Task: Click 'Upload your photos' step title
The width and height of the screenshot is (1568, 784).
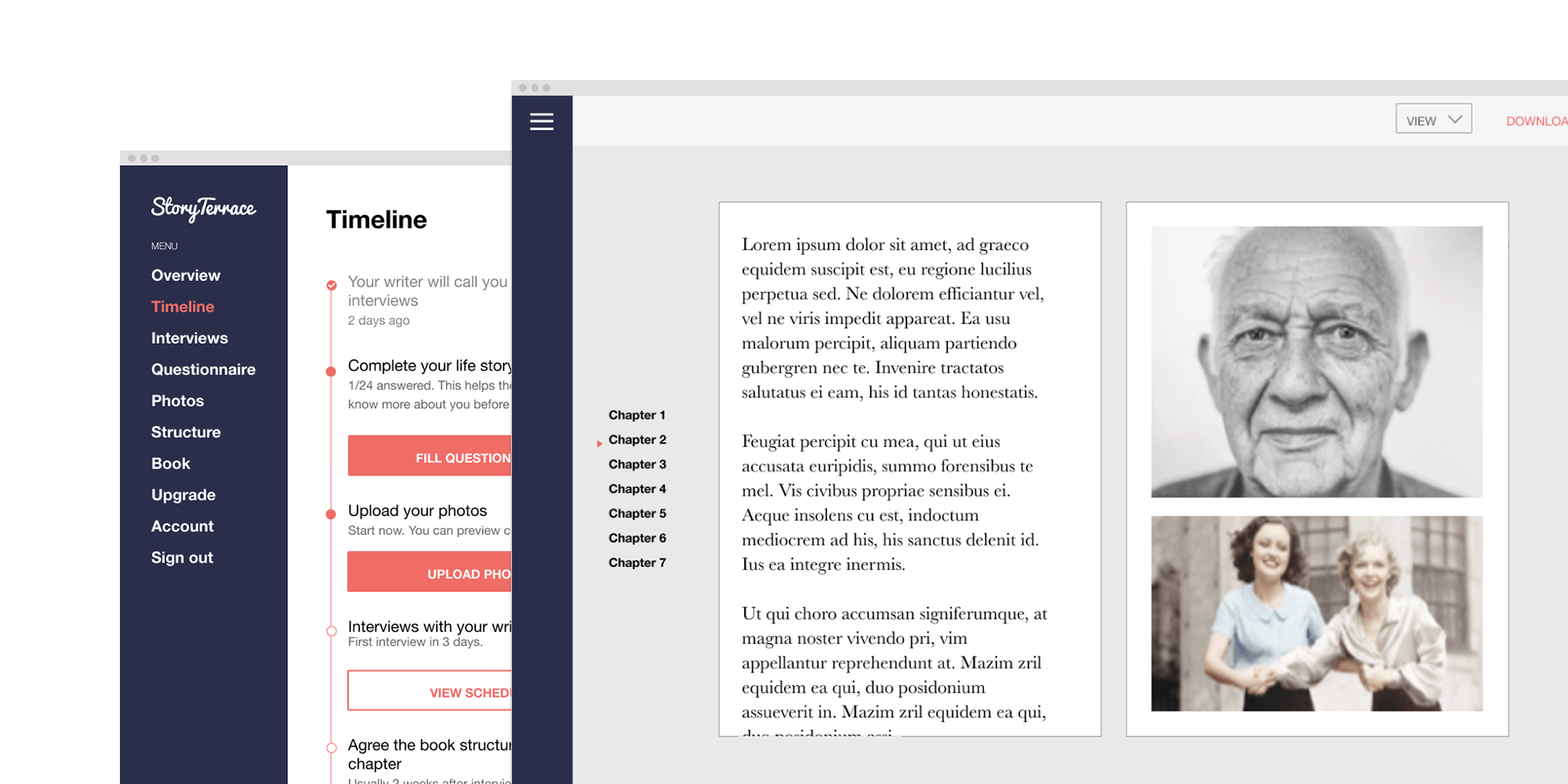Action: click(x=417, y=510)
